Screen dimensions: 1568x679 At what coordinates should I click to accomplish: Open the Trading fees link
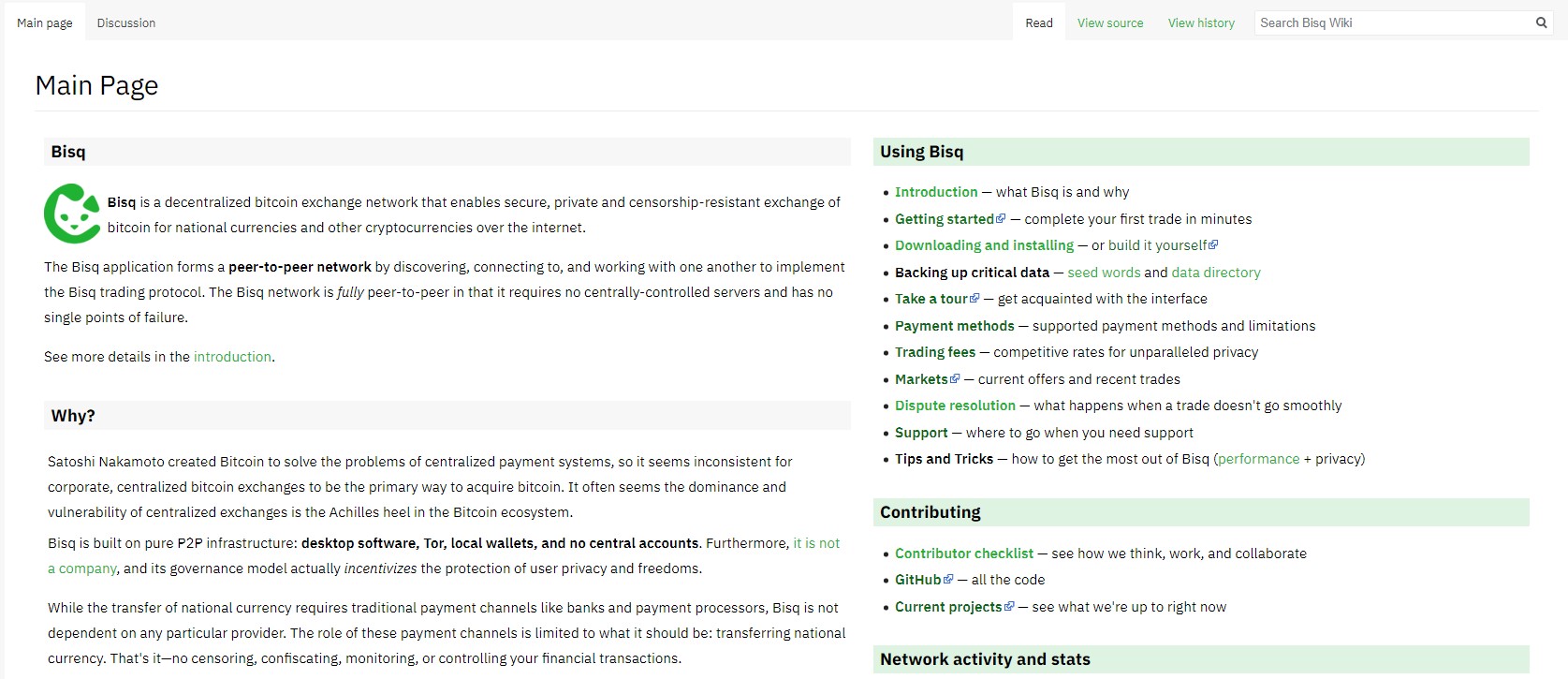(935, 352)
